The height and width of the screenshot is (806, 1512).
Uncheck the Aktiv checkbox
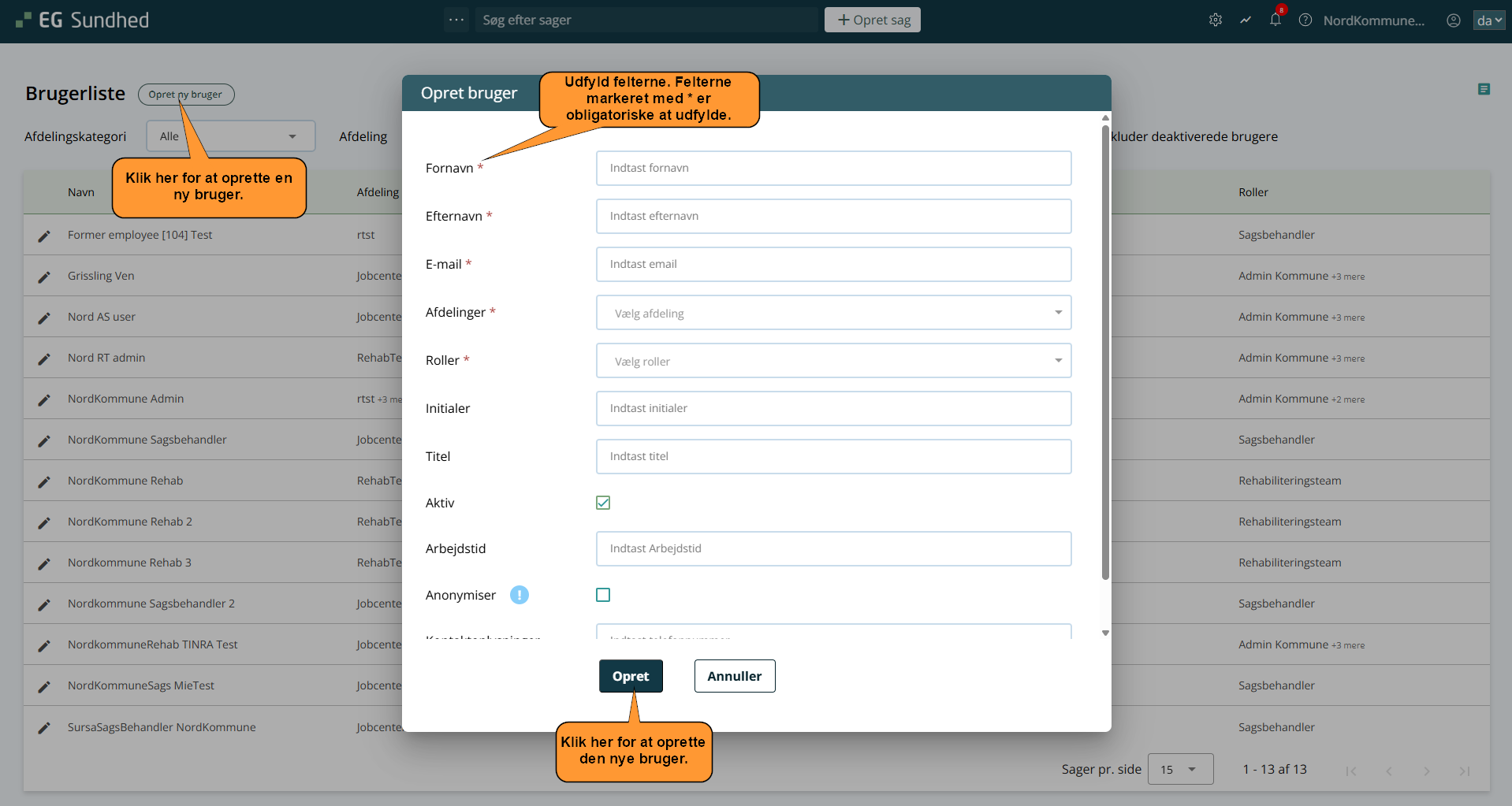tap(603, 503)
